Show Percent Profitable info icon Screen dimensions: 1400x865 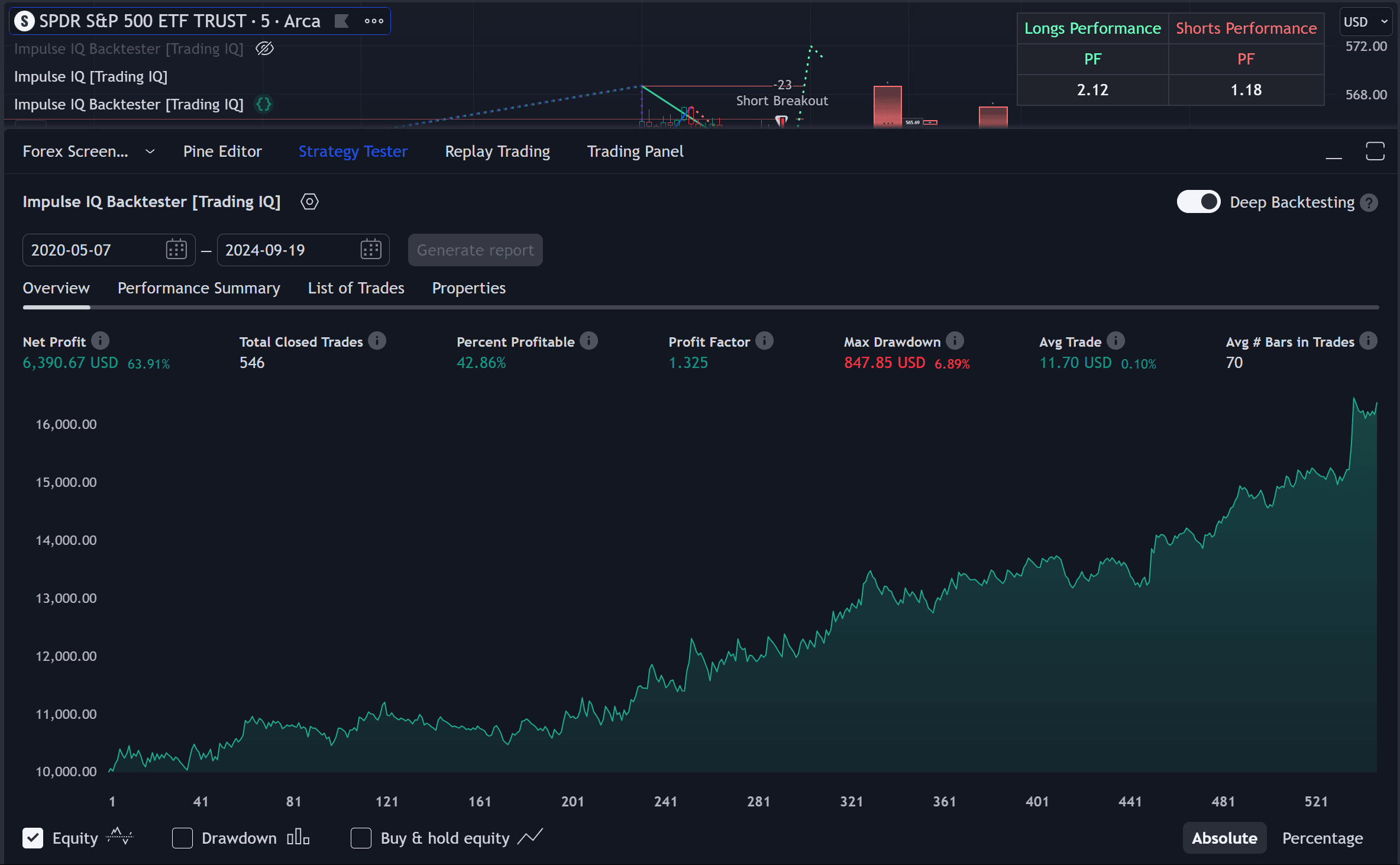coord(589,341)
